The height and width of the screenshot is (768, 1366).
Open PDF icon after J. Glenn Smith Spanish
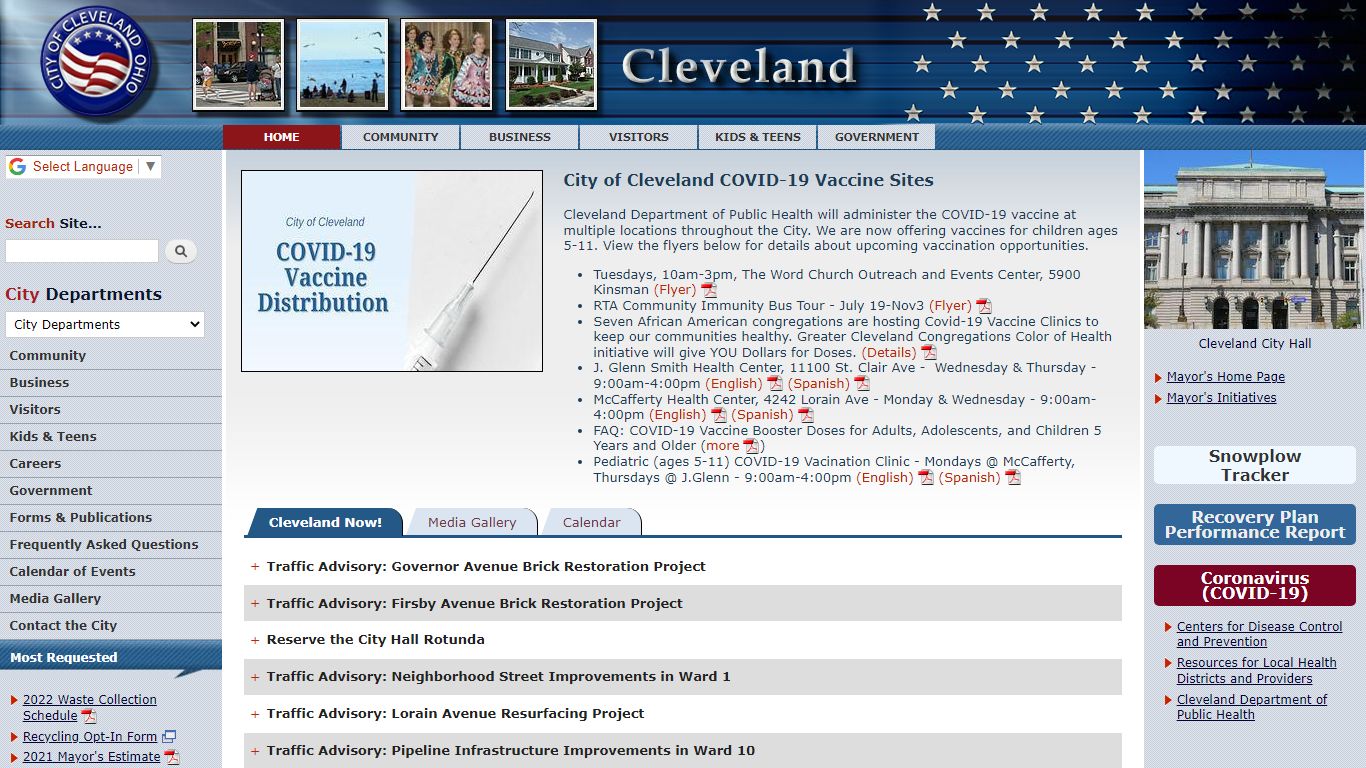coord(862,383)
